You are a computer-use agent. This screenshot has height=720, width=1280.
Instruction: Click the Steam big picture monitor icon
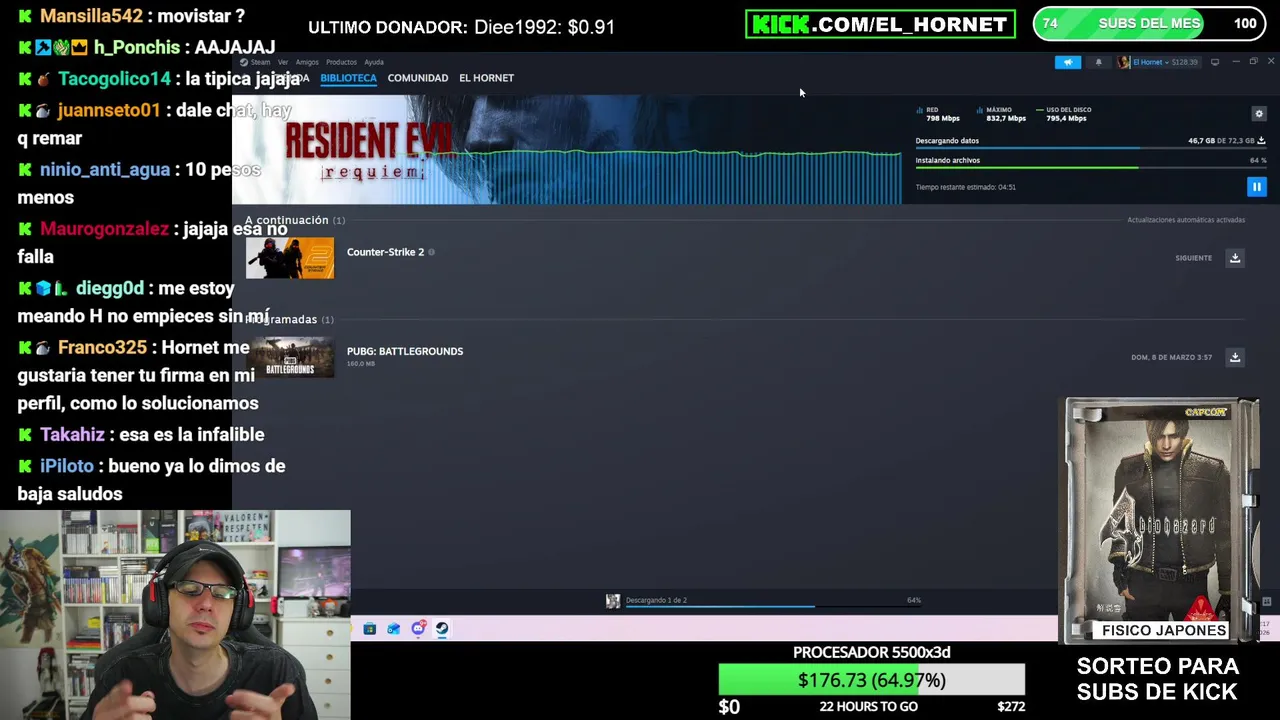click(x=1215, y=62)
